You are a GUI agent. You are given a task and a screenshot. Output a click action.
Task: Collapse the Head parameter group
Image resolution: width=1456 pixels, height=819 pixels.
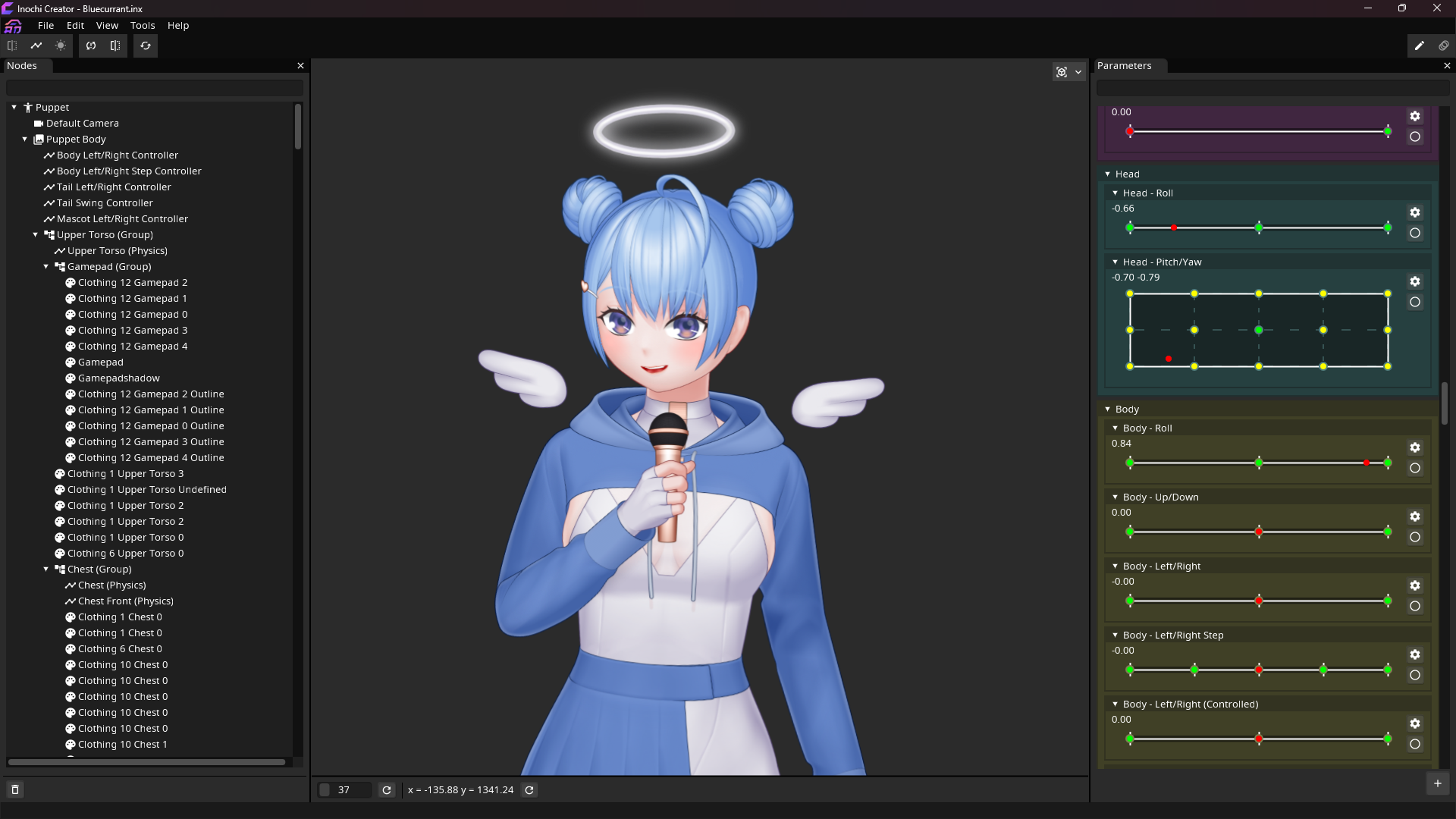(x=1107, y=174)
